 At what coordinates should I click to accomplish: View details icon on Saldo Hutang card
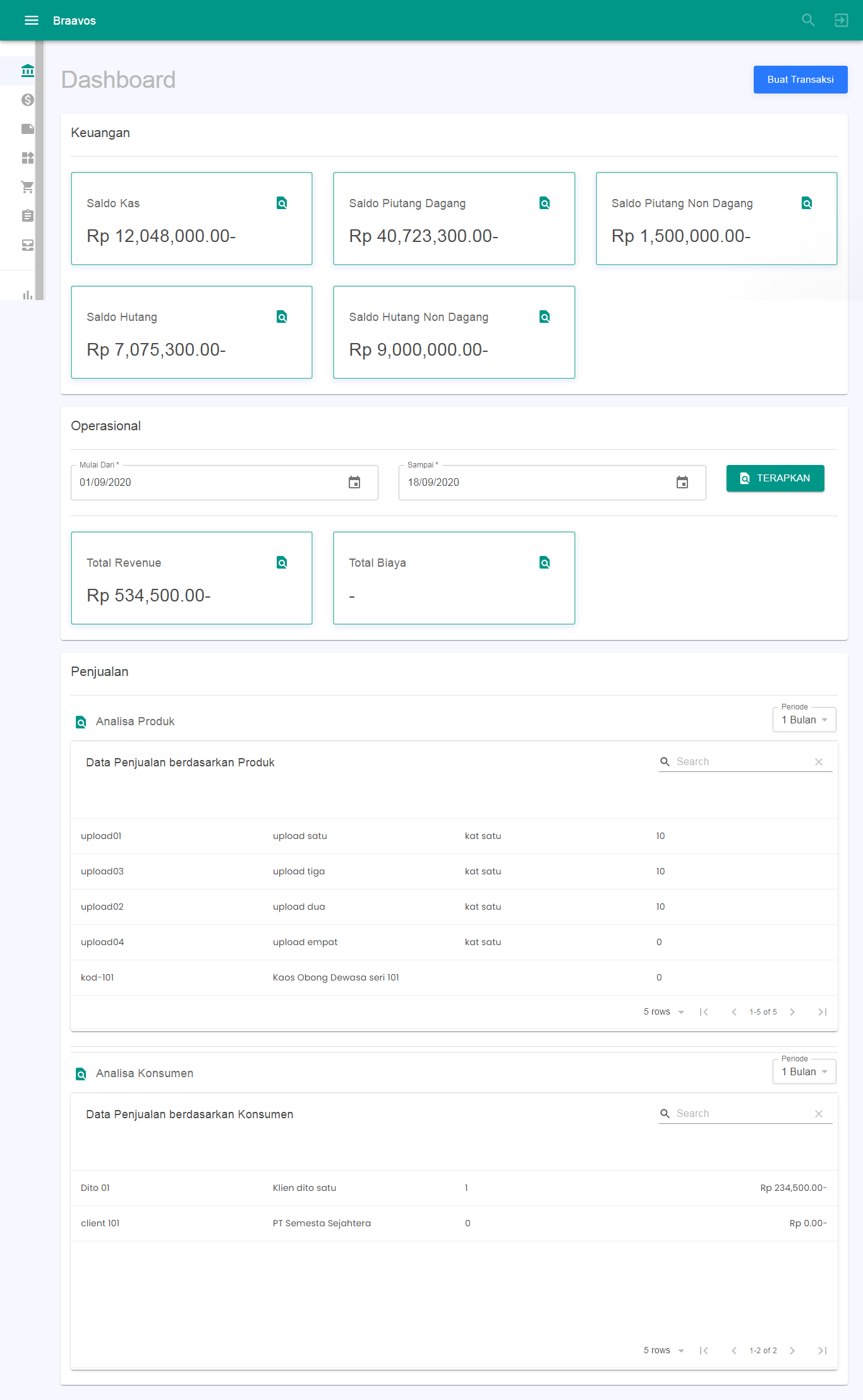[x=282, y=317]
